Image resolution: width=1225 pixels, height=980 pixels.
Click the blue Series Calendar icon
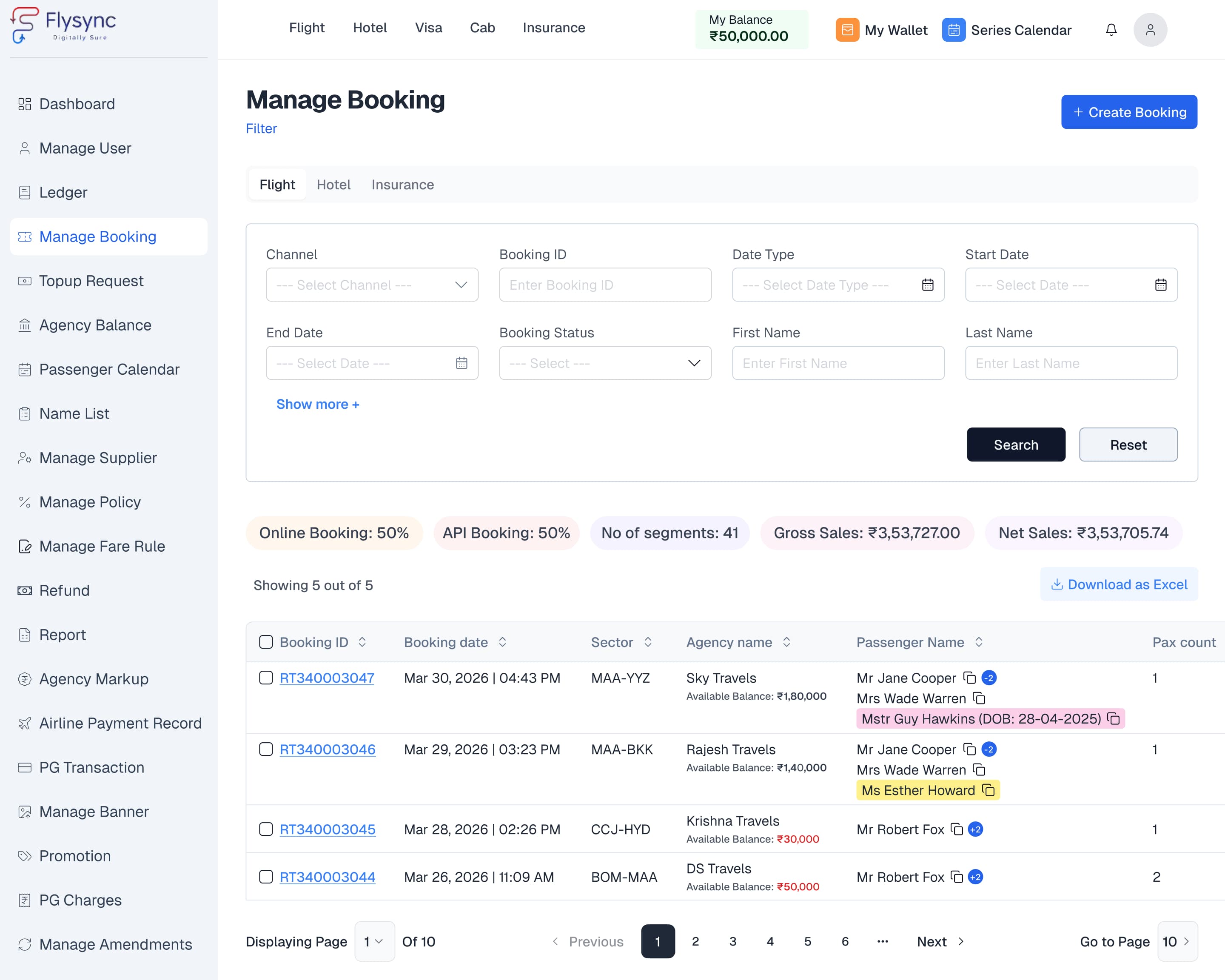pyautogui.click(x=953, y=29)
